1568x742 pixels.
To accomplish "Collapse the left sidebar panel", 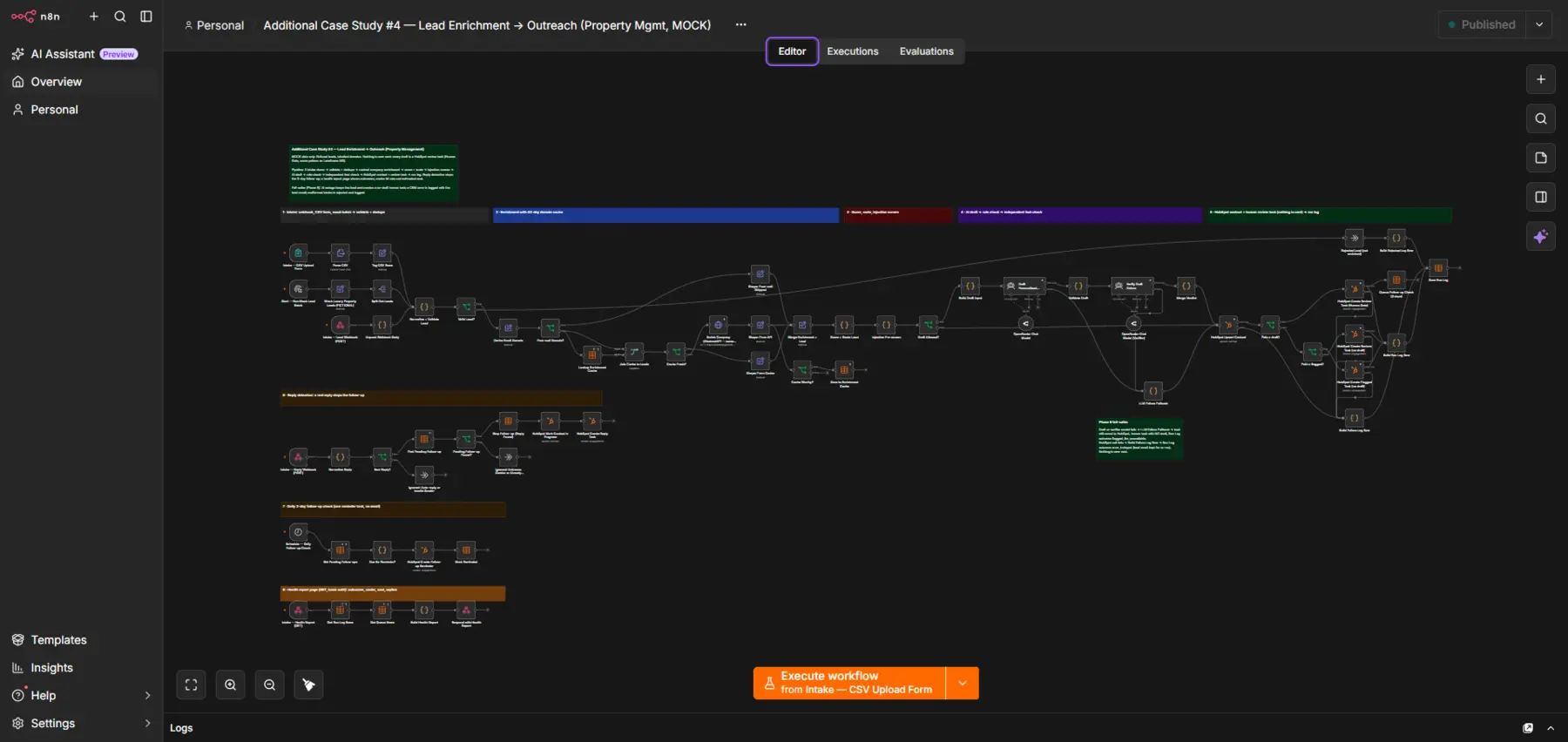I will point(146,17).
